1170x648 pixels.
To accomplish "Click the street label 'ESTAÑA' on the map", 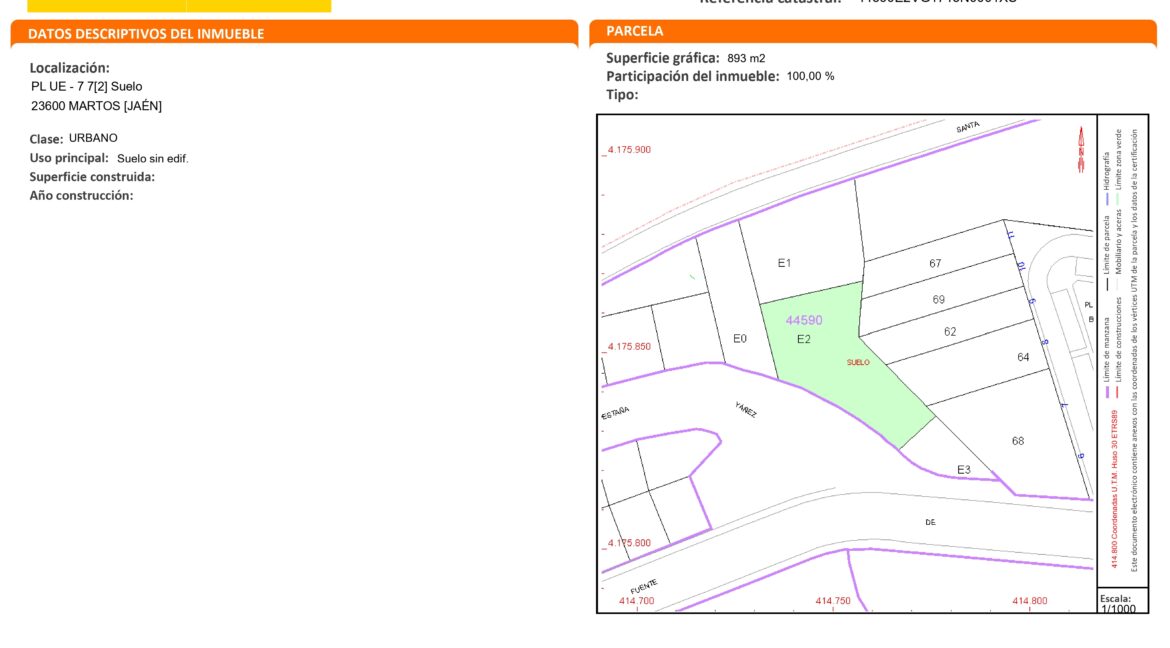I will tap(616, 413).
